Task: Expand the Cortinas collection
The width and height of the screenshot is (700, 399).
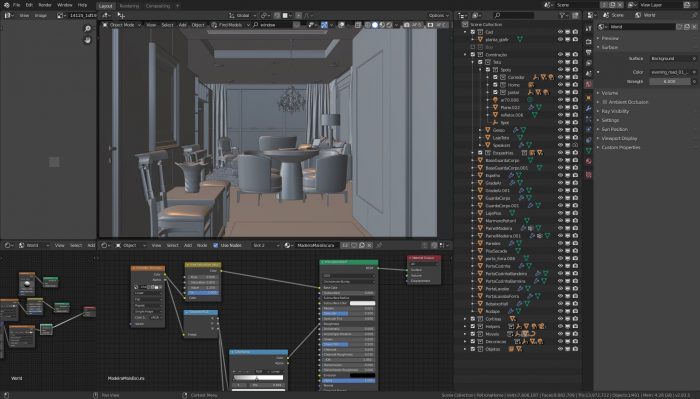Action: coord(465,319)
